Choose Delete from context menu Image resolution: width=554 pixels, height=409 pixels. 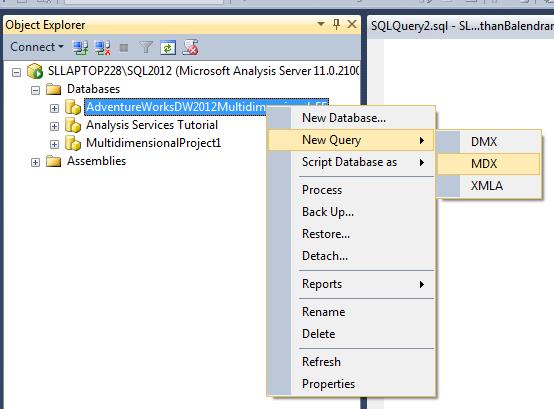click(351, 334)
